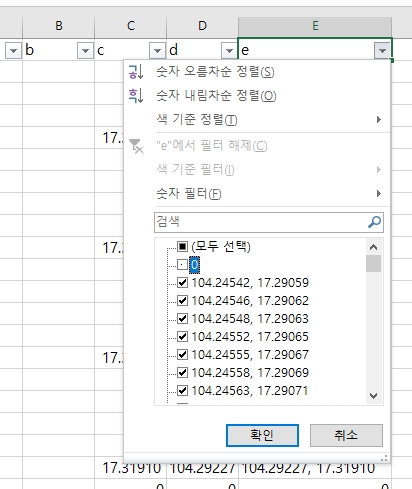Click the ascending sort icon
Viewport: 412px width, 489px height.
[136, 72]
